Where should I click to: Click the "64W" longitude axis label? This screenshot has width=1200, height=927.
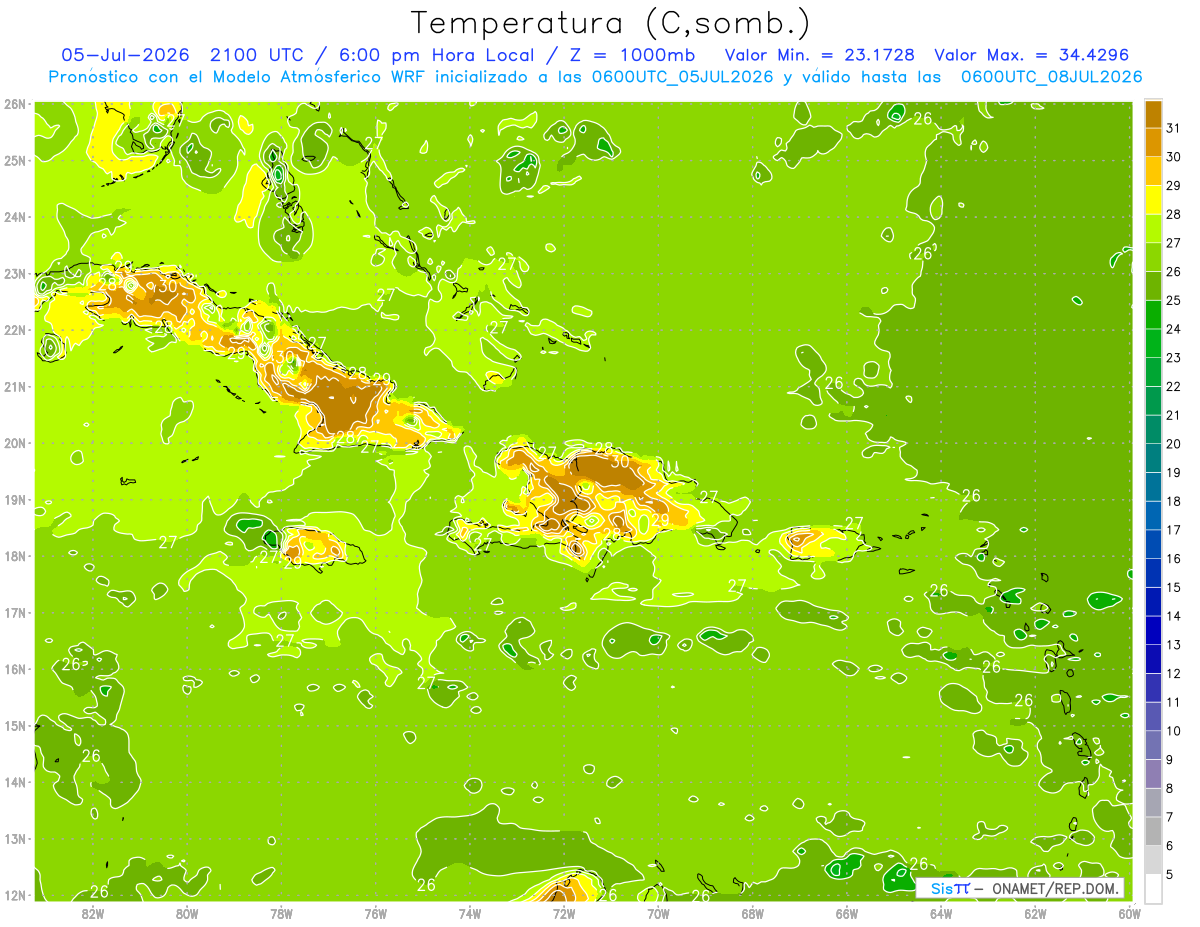941,913
